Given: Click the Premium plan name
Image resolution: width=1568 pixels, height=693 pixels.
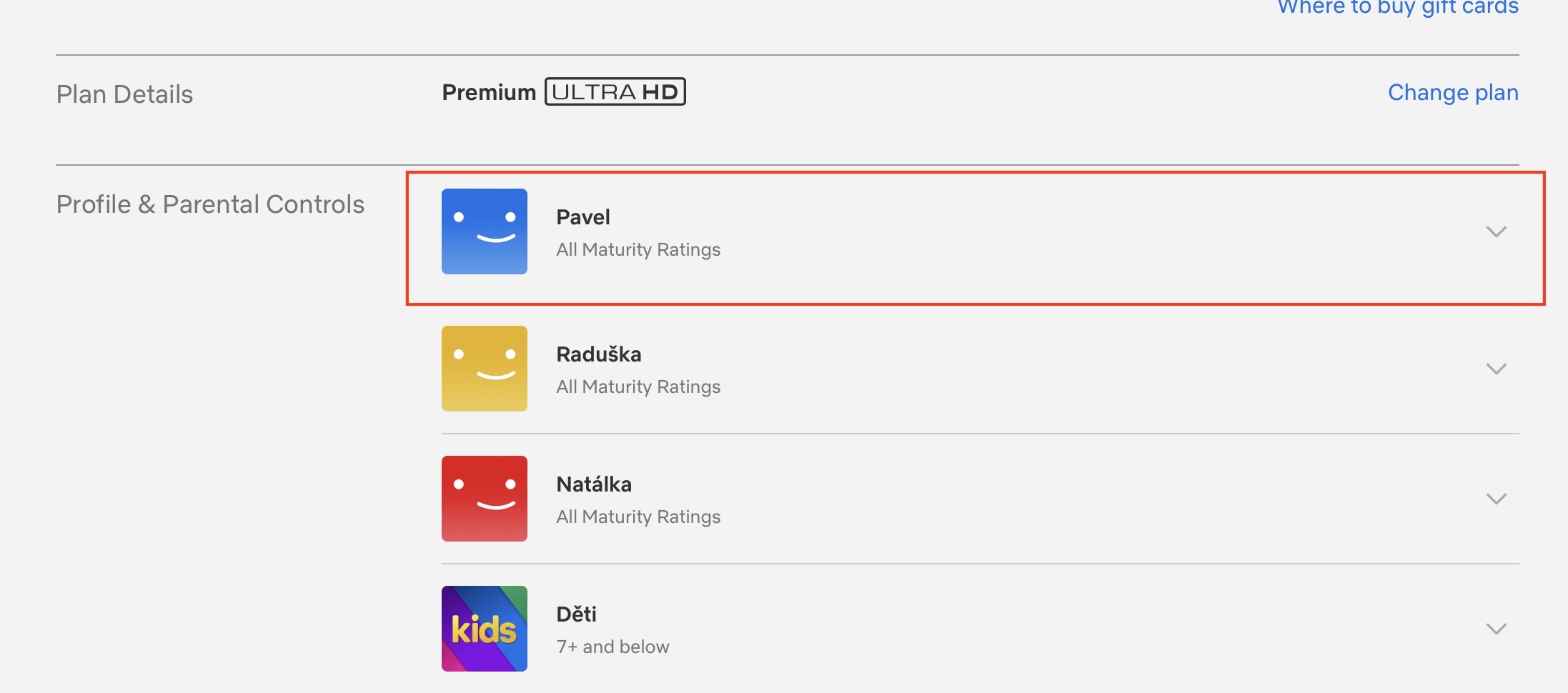Looking at the screenshot, I should pyautogui.click(x=489, y=92).
